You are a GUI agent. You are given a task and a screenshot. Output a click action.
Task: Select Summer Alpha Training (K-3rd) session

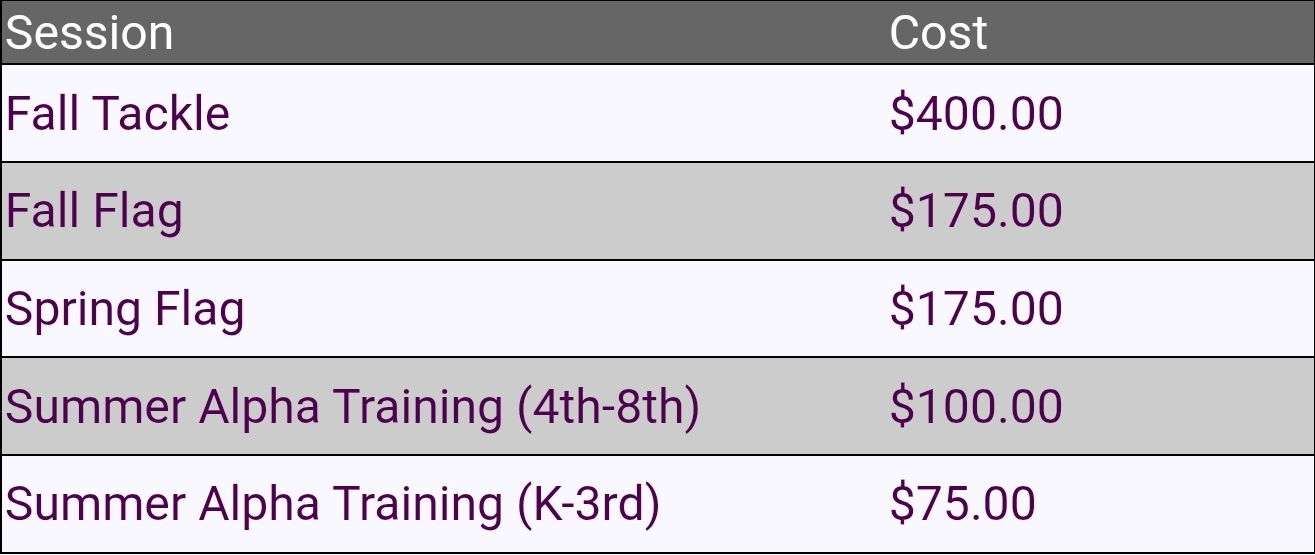coord(333,504)
